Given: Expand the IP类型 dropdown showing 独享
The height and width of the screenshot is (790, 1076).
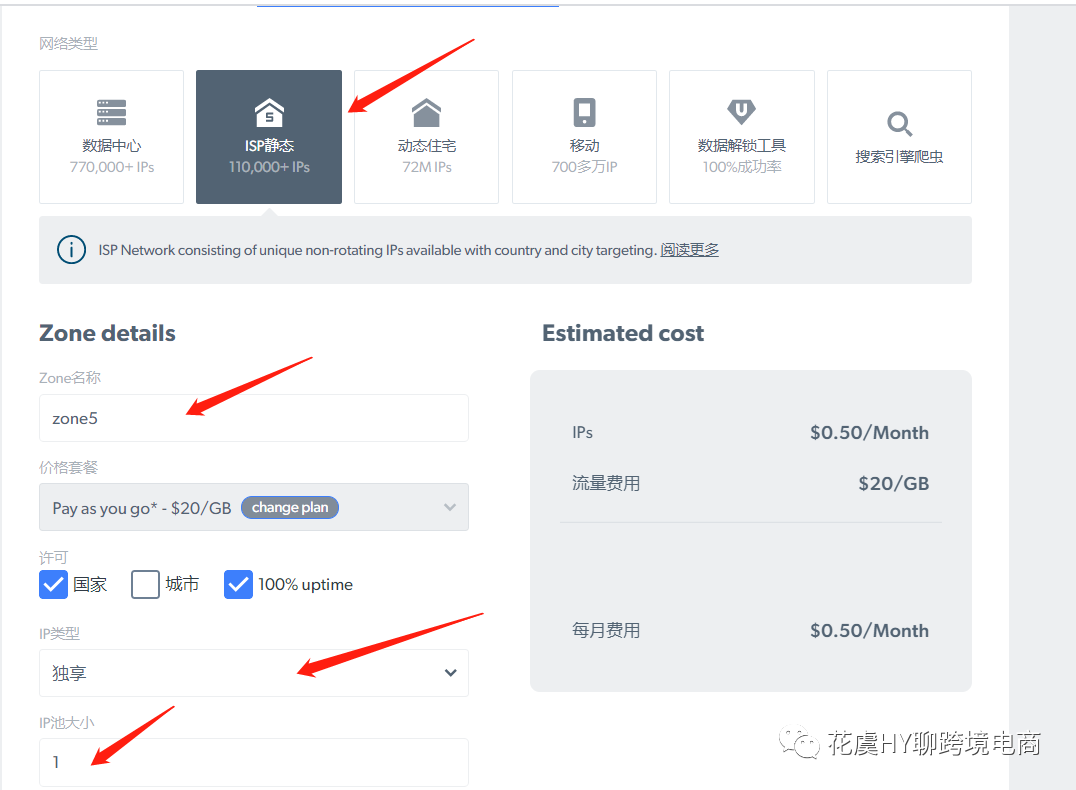Looking at the screenshot, I should pos(253,673).
